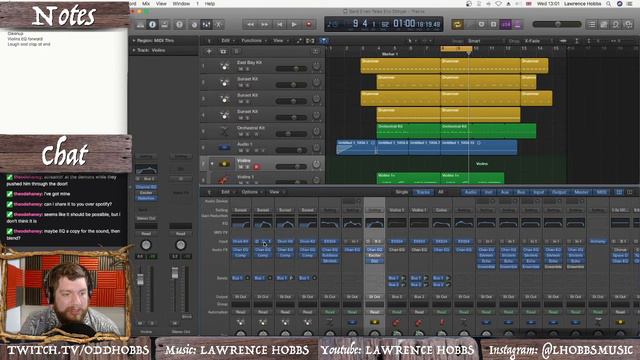Toggle the Master channel filter button

click(x=581, y=192)
